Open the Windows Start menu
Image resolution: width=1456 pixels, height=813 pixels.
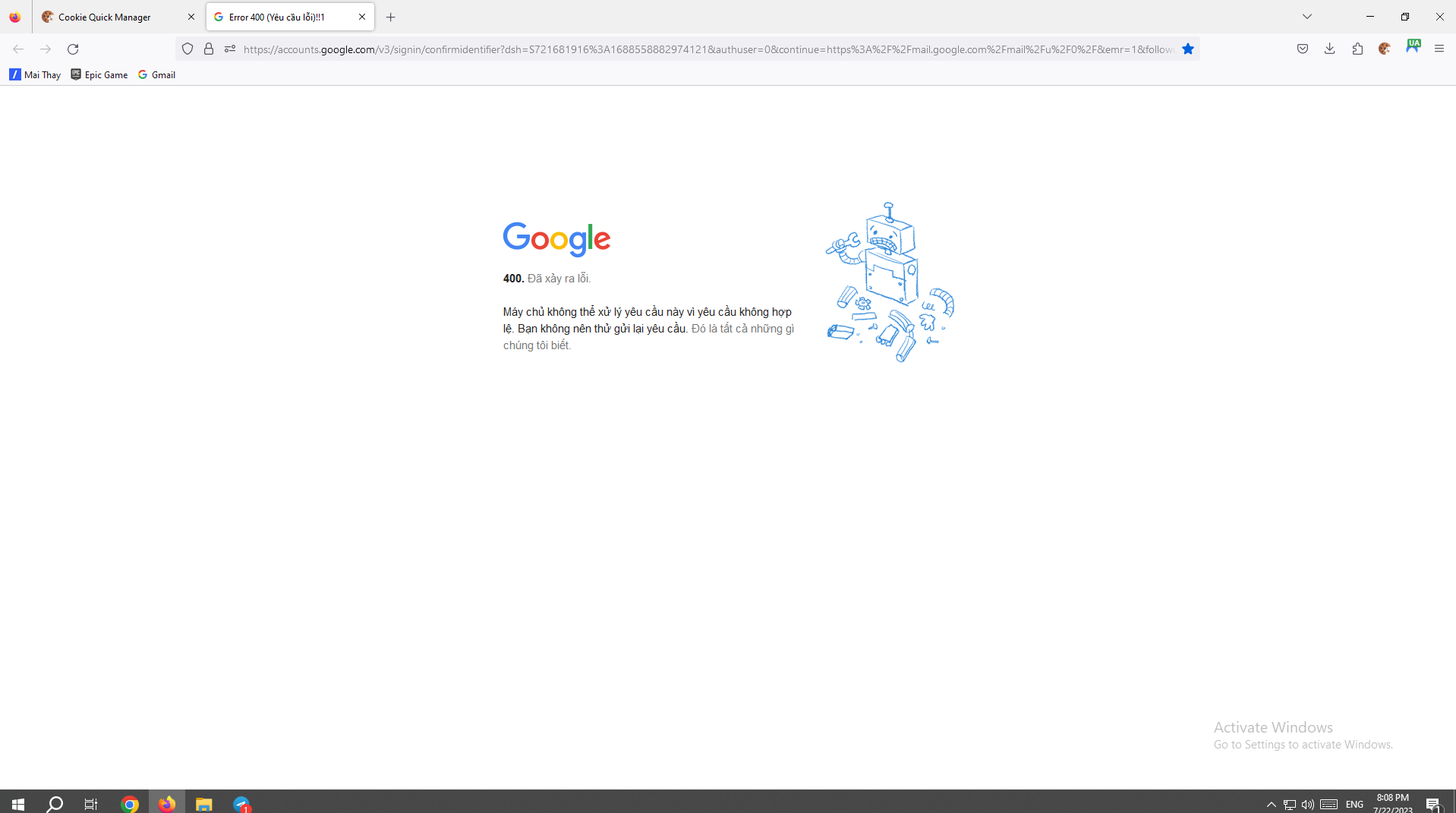pos(18,804)
